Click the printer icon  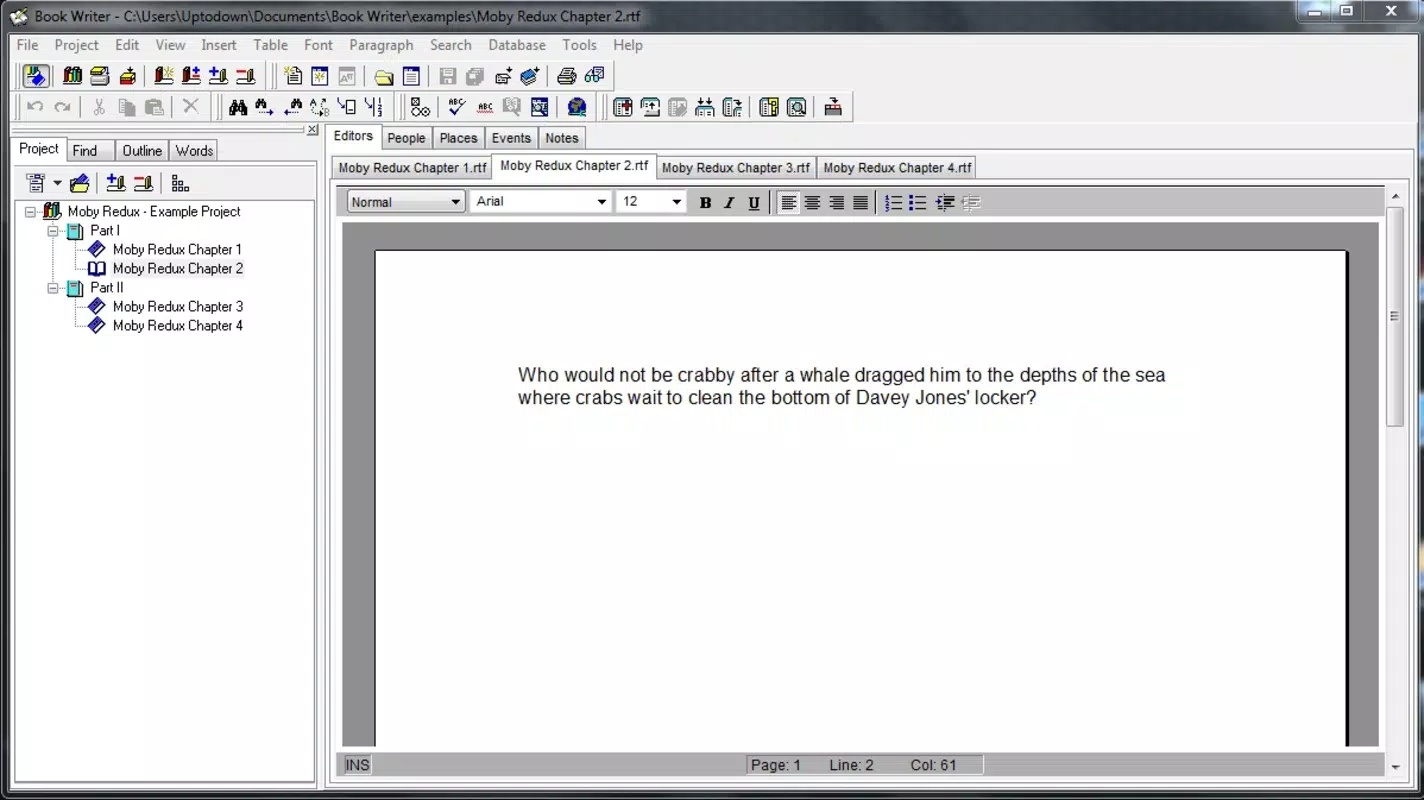point(567,75)
